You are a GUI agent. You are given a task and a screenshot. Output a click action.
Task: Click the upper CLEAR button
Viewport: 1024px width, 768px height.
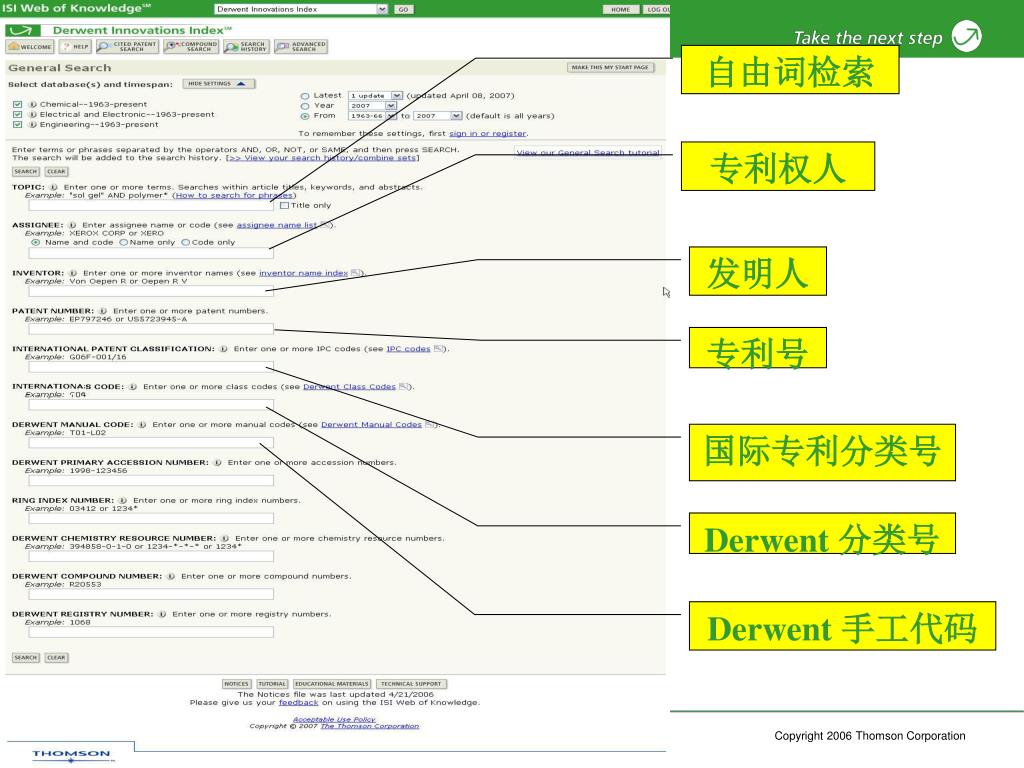point(56,172)
